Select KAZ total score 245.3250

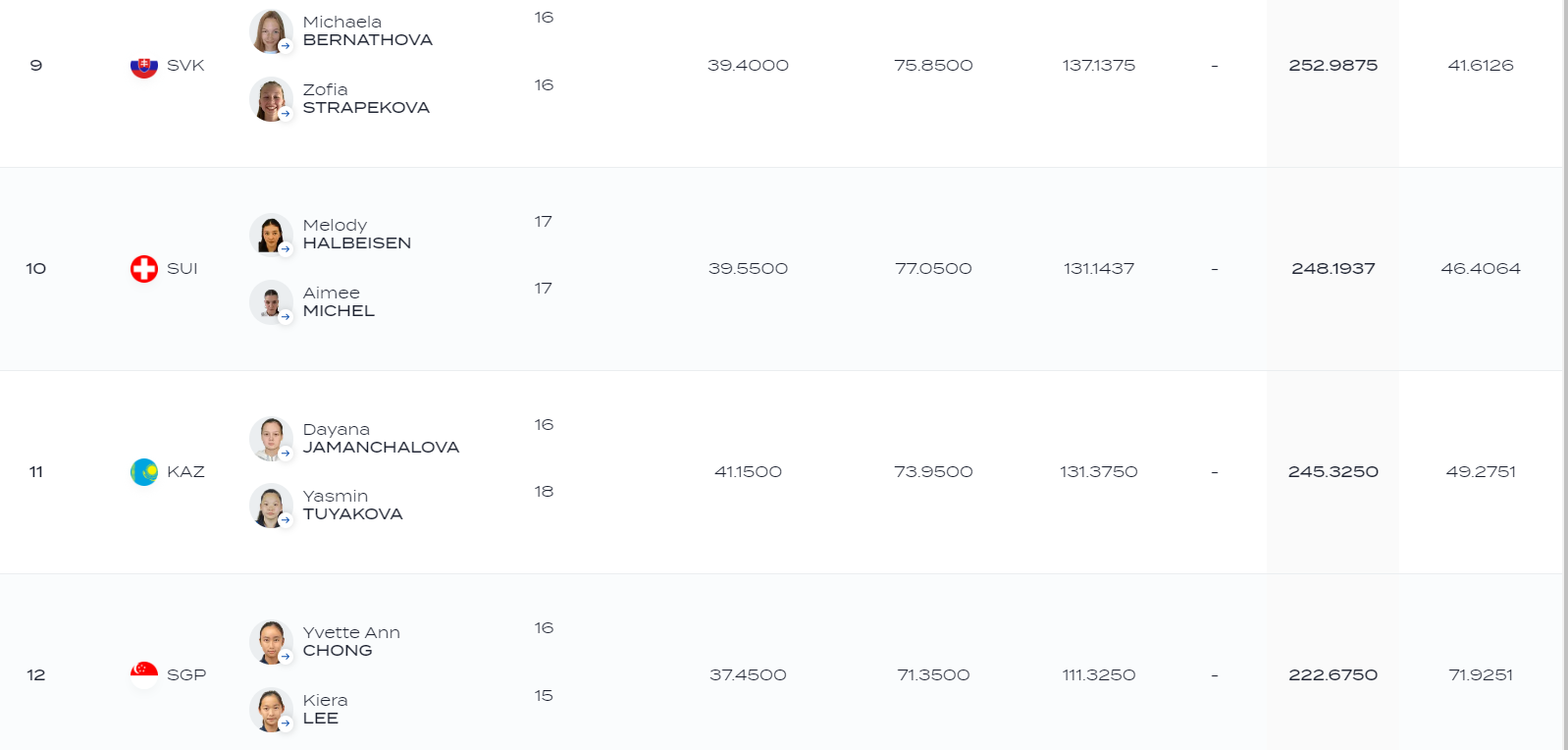(x=1333, y=471)
